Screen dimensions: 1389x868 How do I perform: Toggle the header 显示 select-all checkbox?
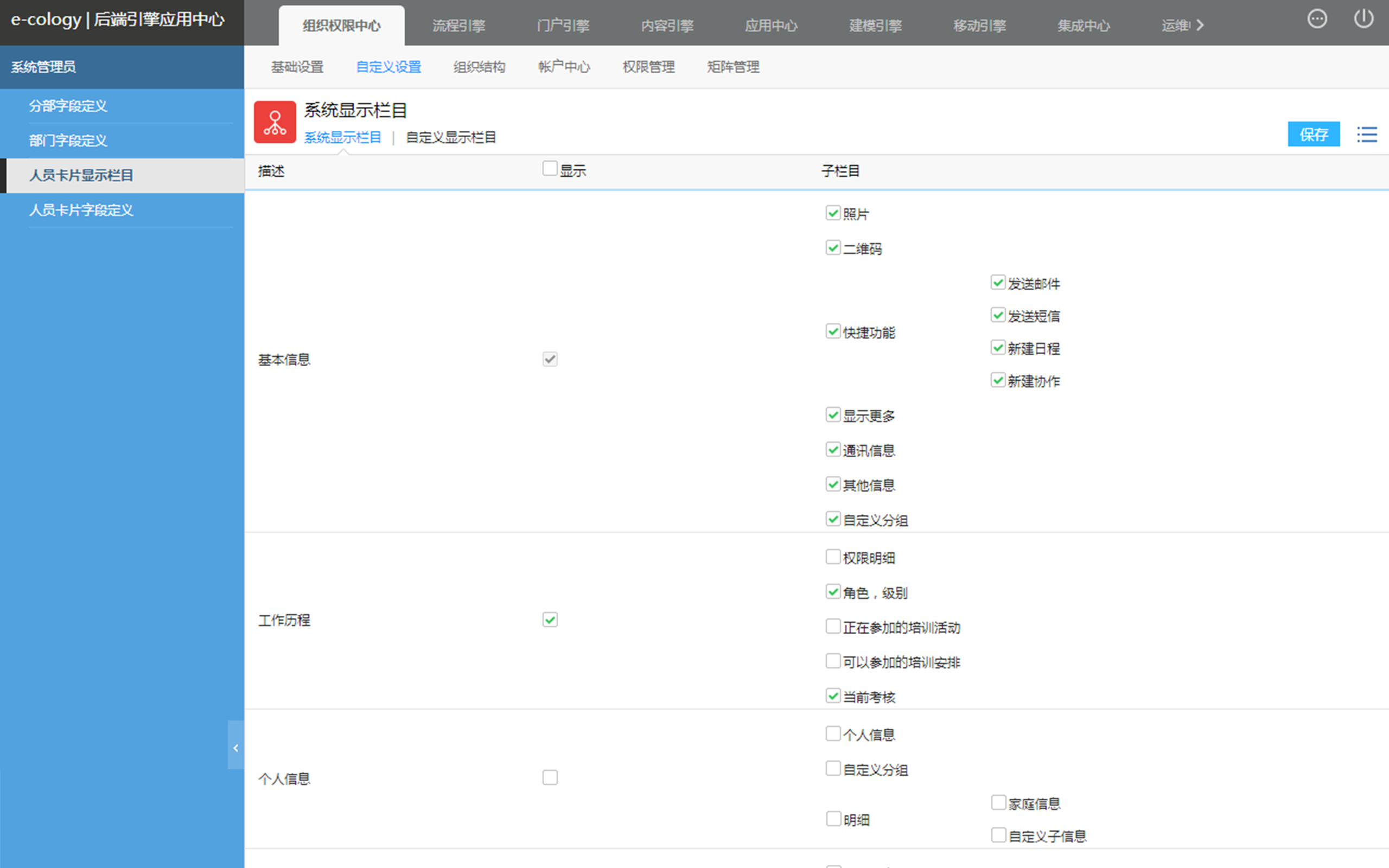coord(549,169)
